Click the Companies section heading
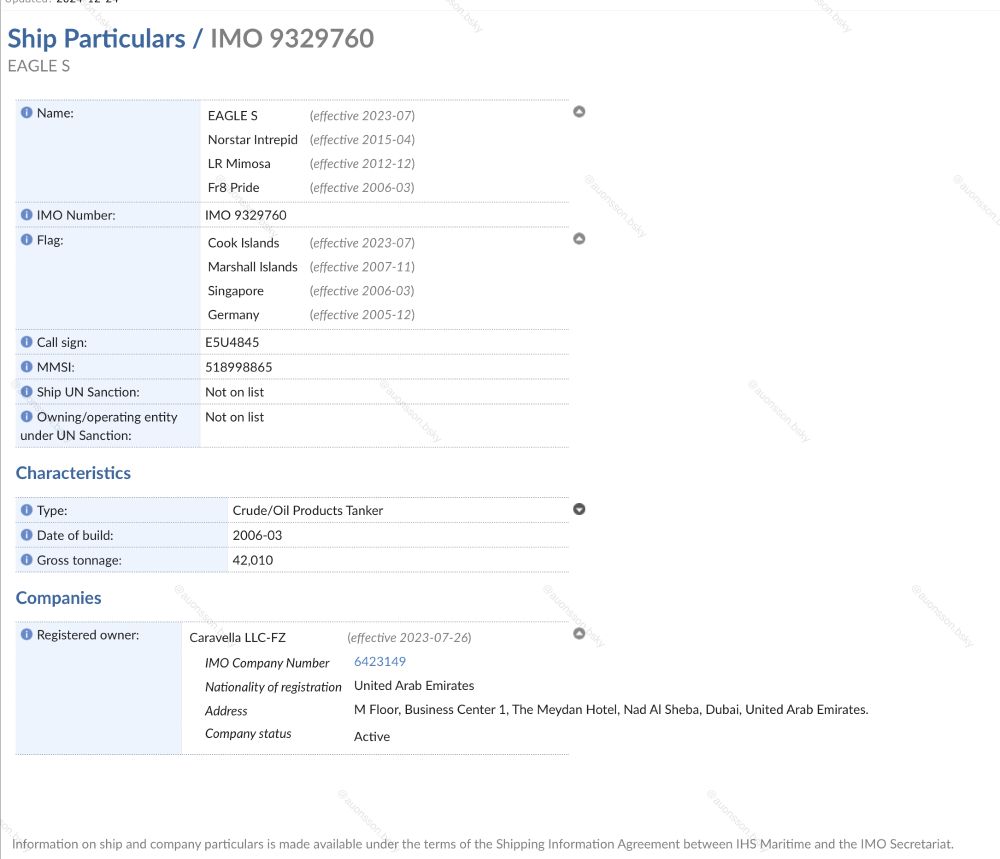This screenshot has width=1000, height=859. click(59, 598)
